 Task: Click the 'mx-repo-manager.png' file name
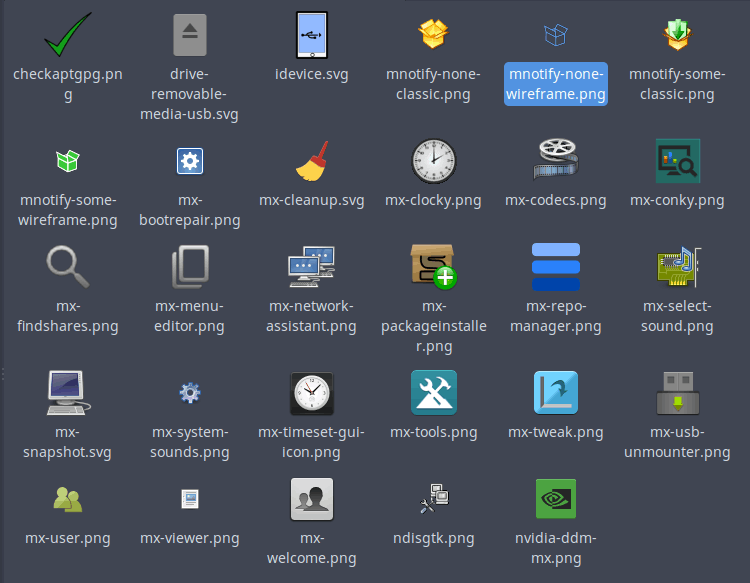(x=556, y=316)
